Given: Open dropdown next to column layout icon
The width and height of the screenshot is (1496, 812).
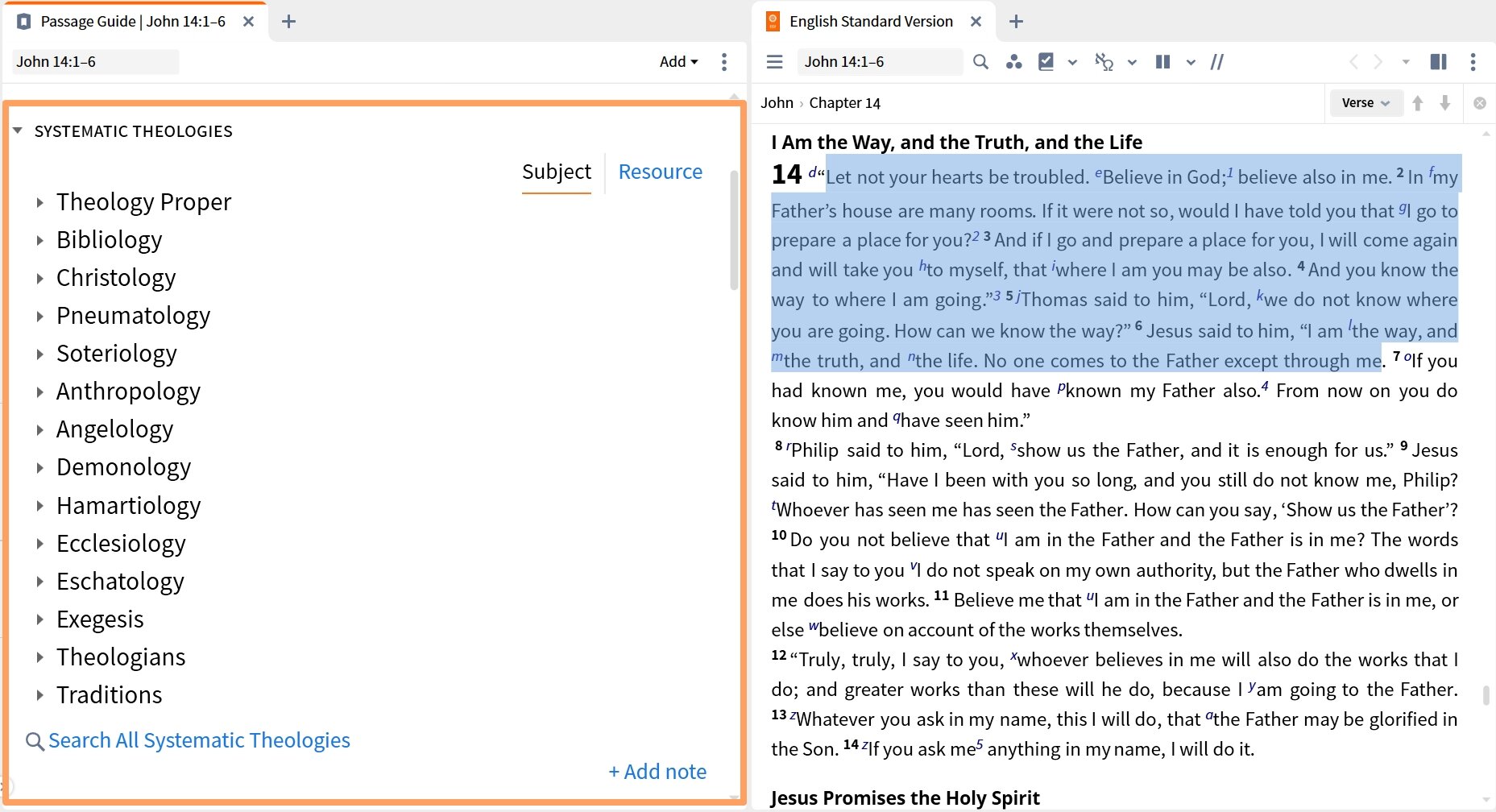Looking at the screenshot, I should [1191, 62].
